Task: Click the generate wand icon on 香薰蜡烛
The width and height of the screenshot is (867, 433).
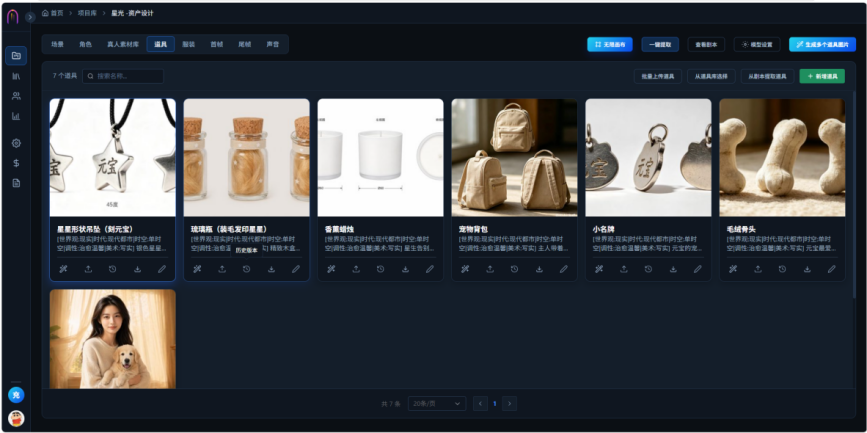Action: (x=331, y=269)
